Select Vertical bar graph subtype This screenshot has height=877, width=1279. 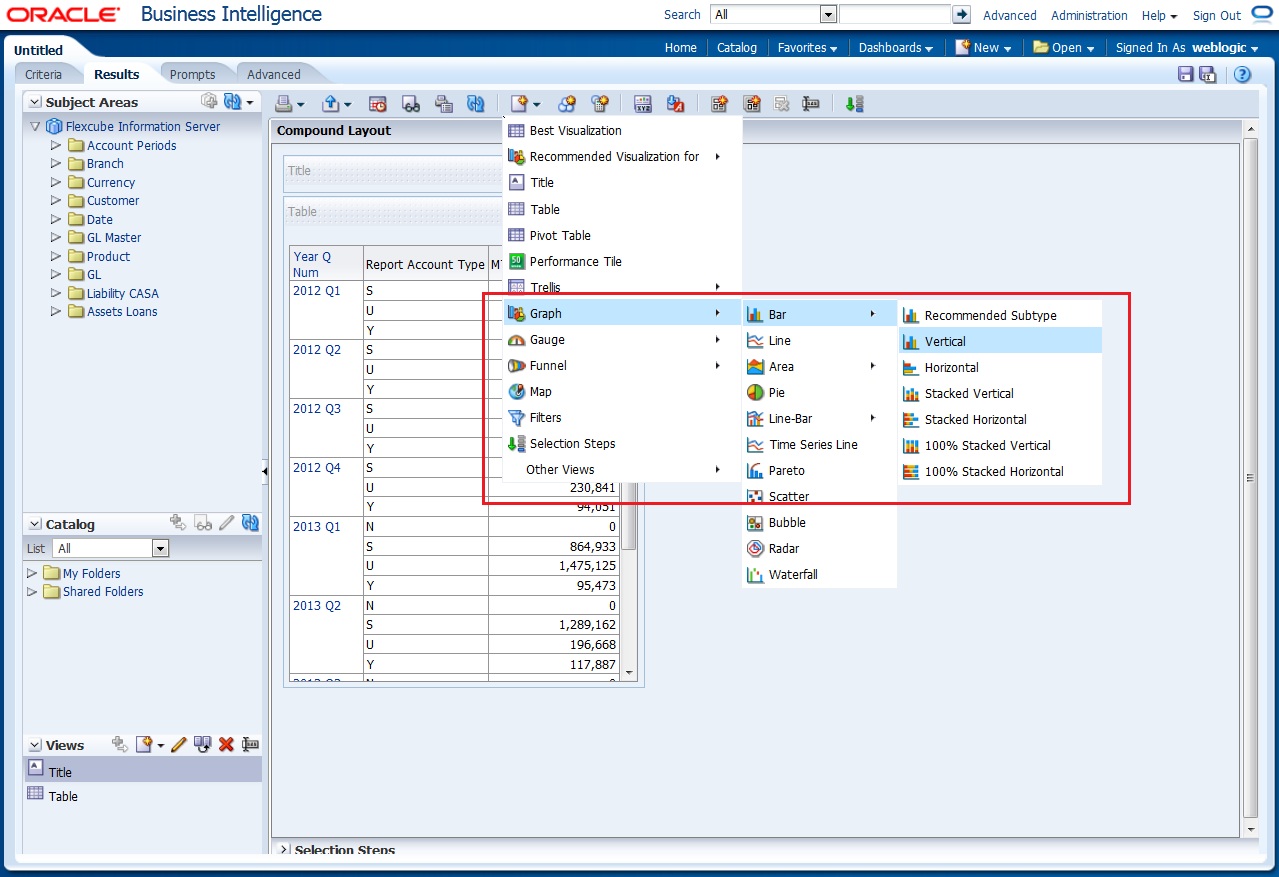point(1000,341)
